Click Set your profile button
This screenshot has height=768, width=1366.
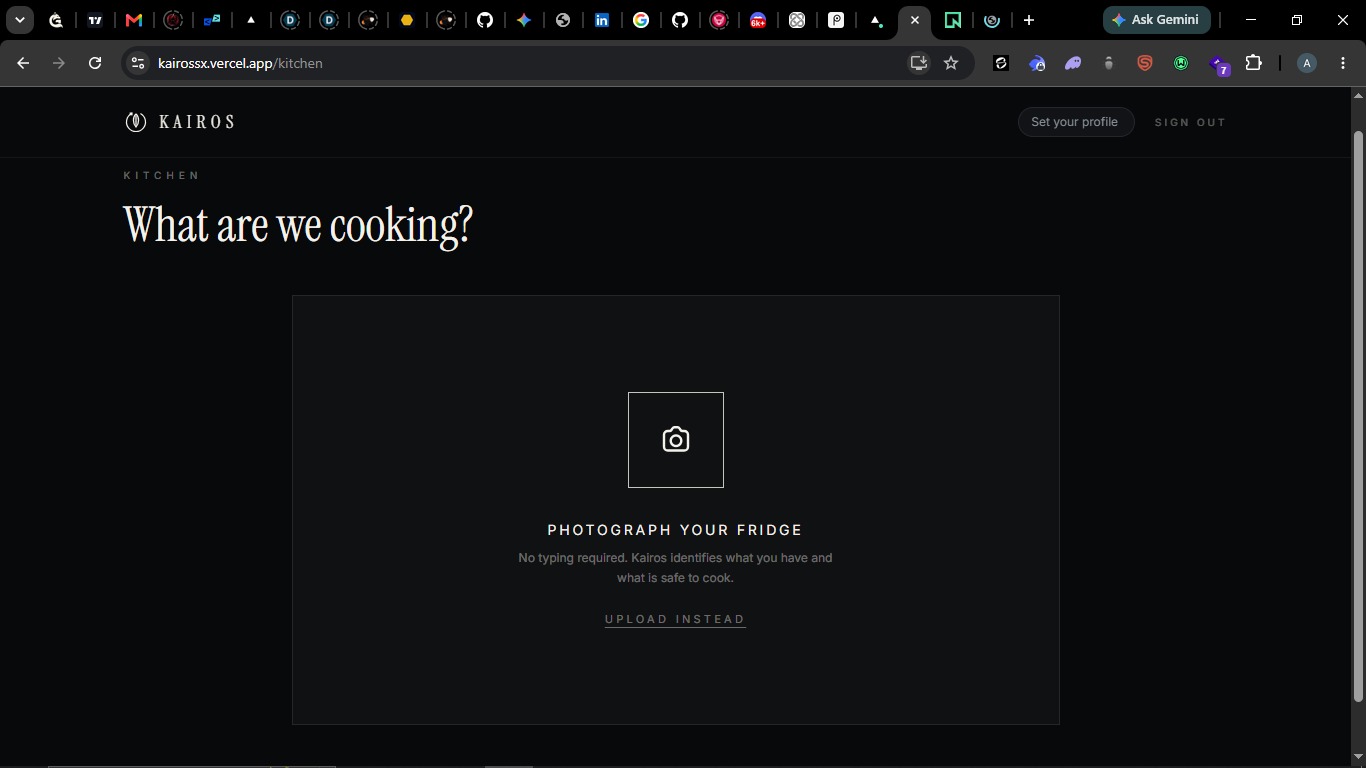[x=1075, y=122]
